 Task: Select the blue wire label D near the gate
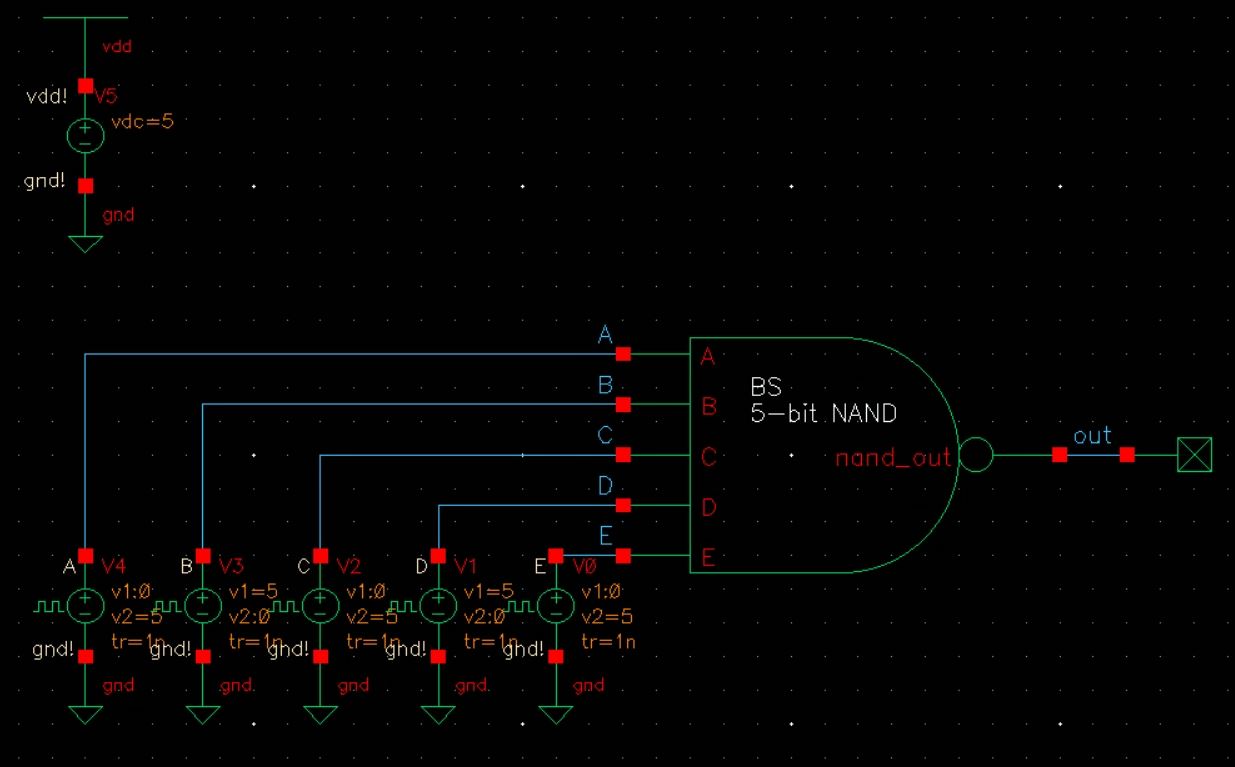point(605,487)
